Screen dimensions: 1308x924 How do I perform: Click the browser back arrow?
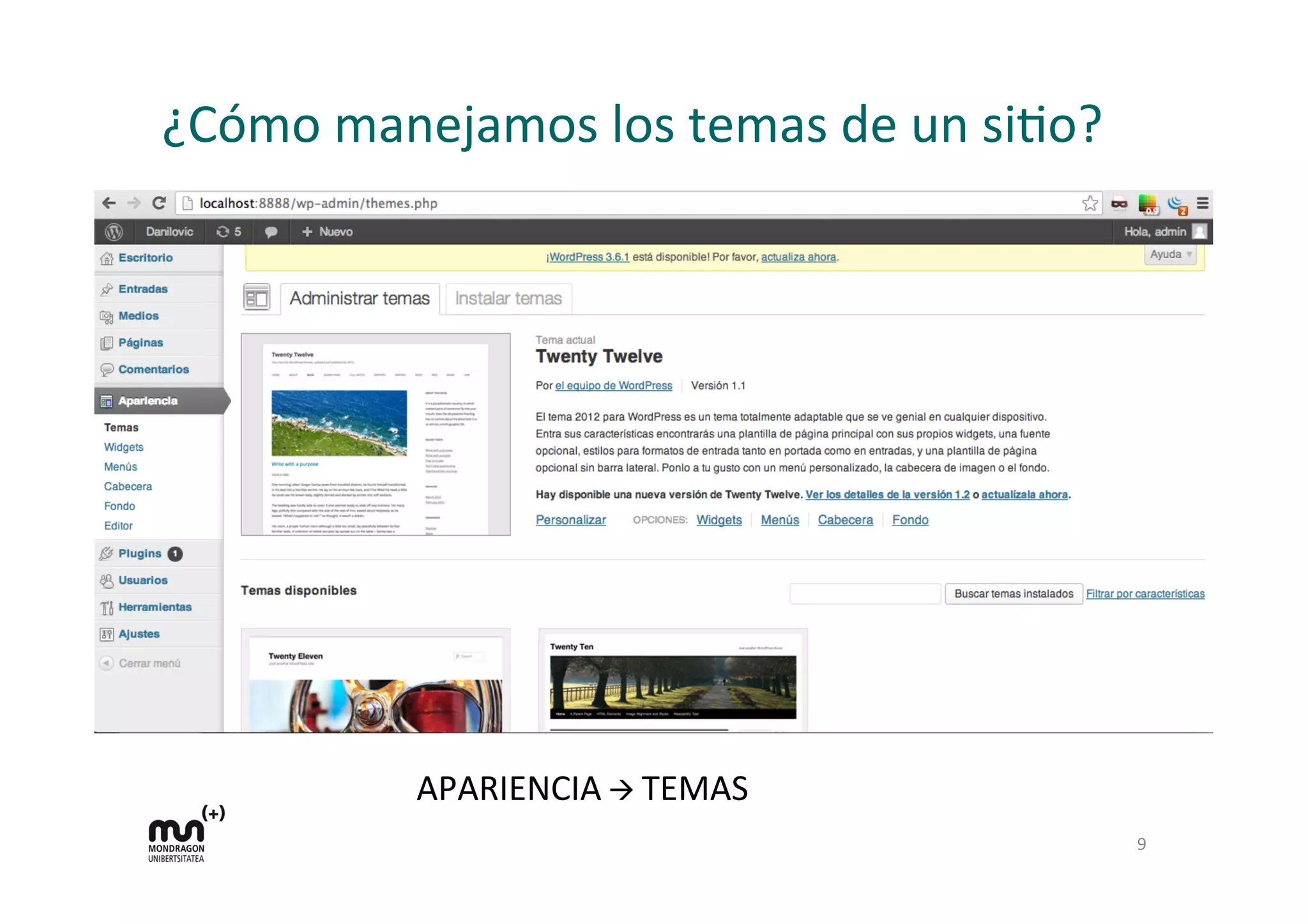pyautogui.click(x=109, y=203)
